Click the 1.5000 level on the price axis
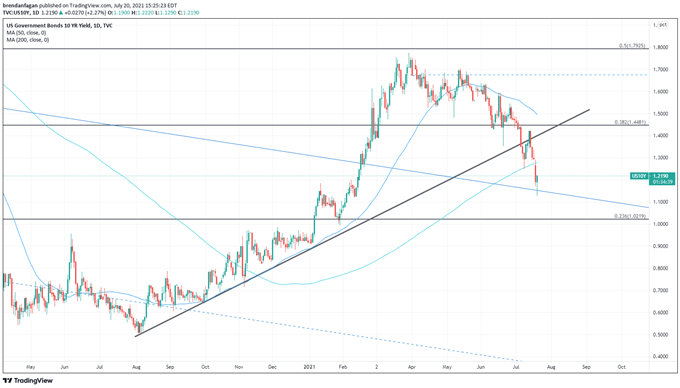Screen dimensions: 680x388 661,114
